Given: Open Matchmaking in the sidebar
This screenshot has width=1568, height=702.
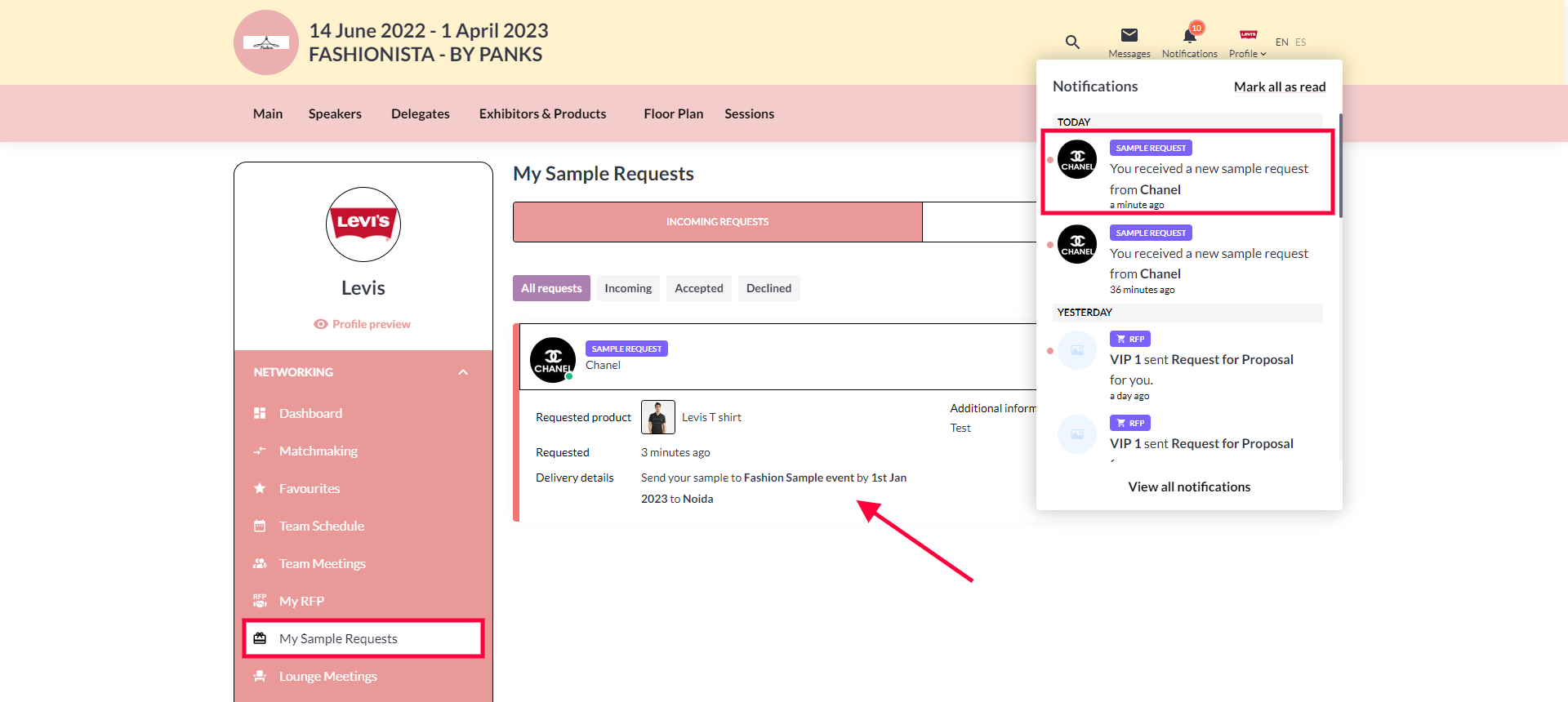Looking at the screenshot, I should [x=318, y=451].
